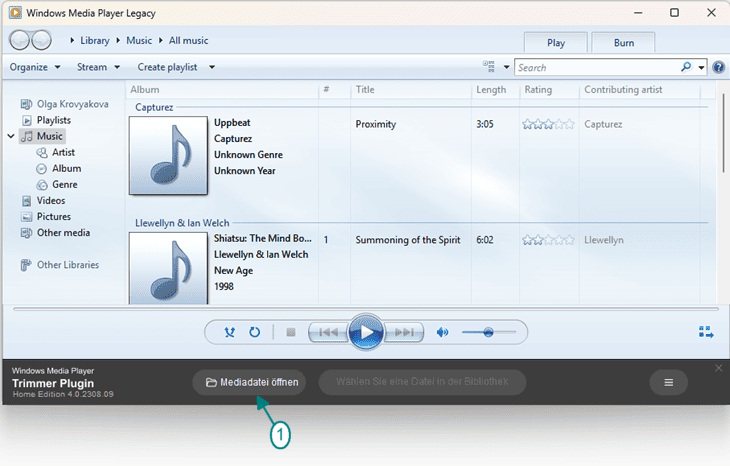
Task: Click Create playlist
Action: [167, 67]
